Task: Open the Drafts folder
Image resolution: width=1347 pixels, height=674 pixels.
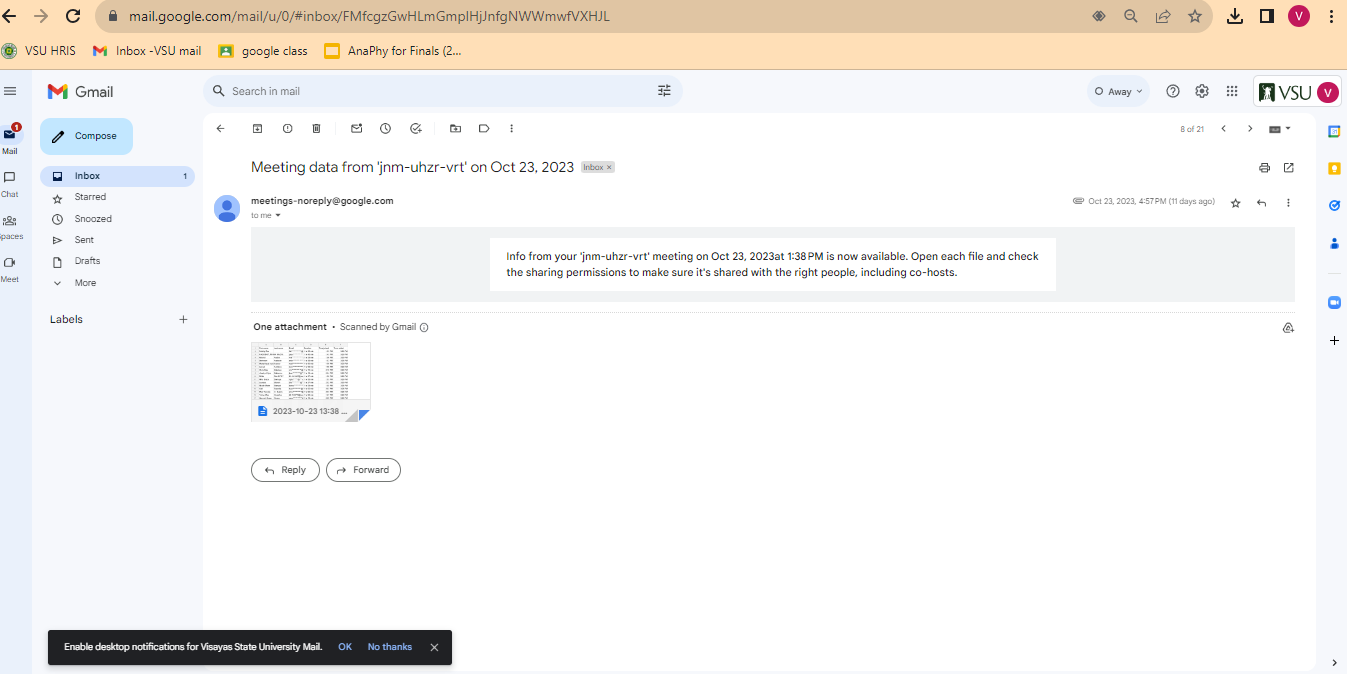Action: 87,261
